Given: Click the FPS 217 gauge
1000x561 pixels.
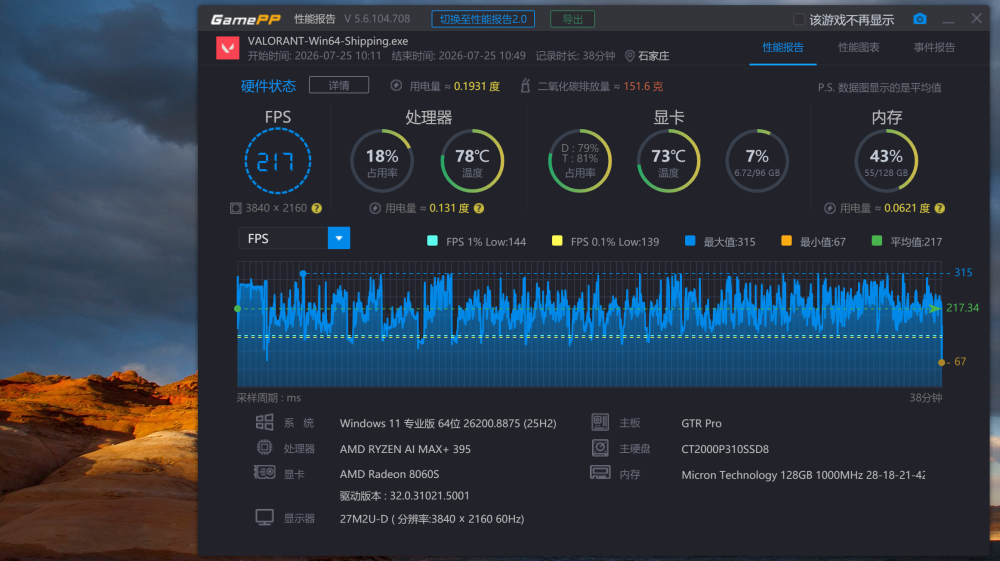Looking at the screenshot, I should tap(277, 161).
